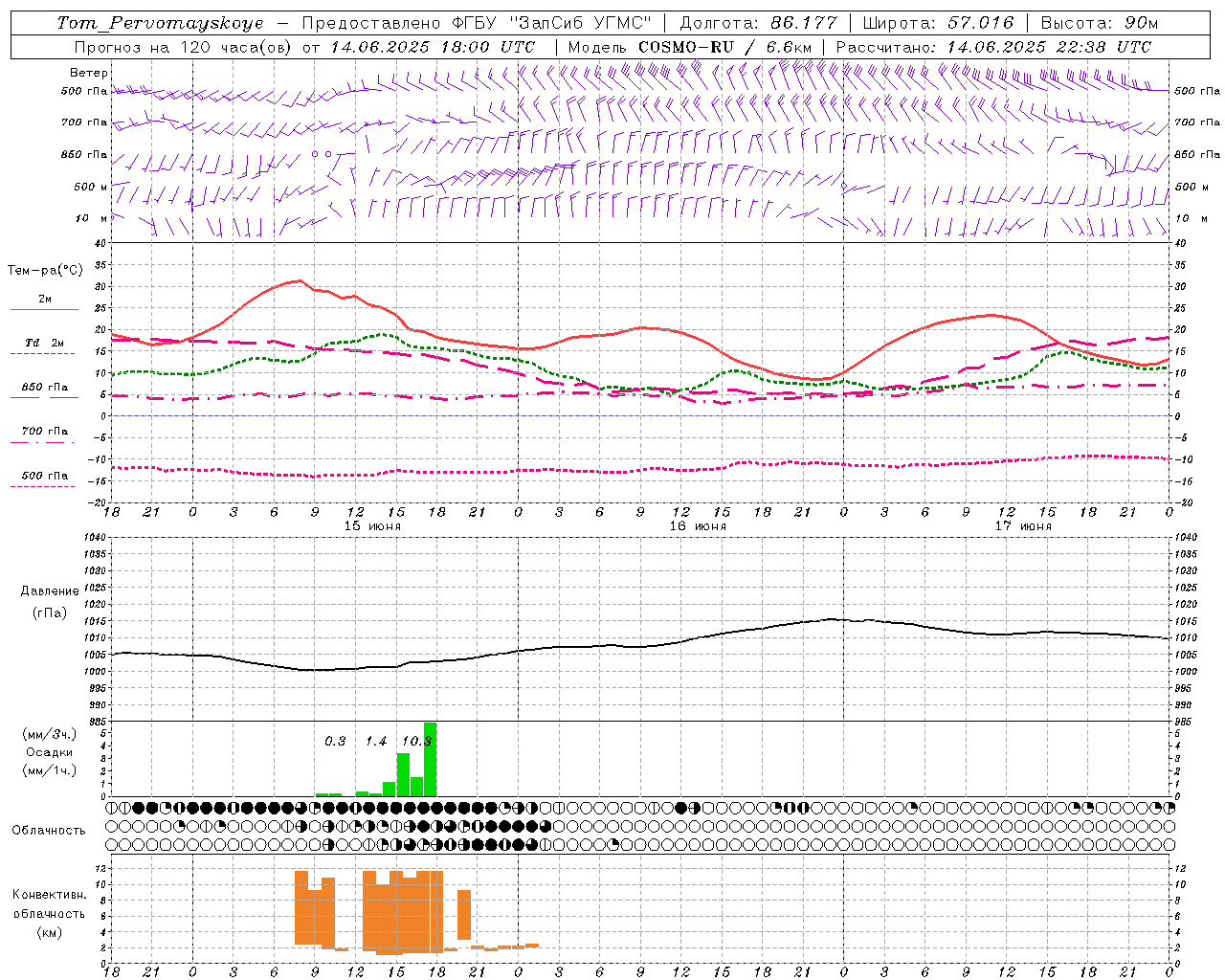Select the "850 гПа" temperature legend entry

click(45, 388)
